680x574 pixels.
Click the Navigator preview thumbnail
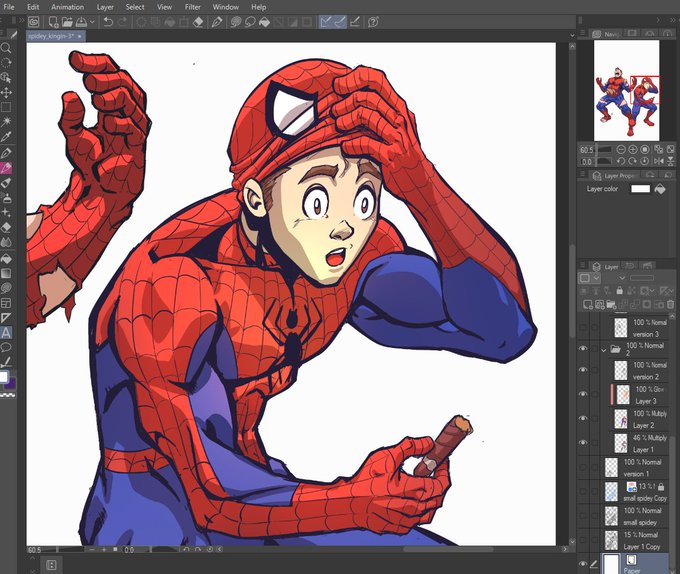[x=626, y=90]
